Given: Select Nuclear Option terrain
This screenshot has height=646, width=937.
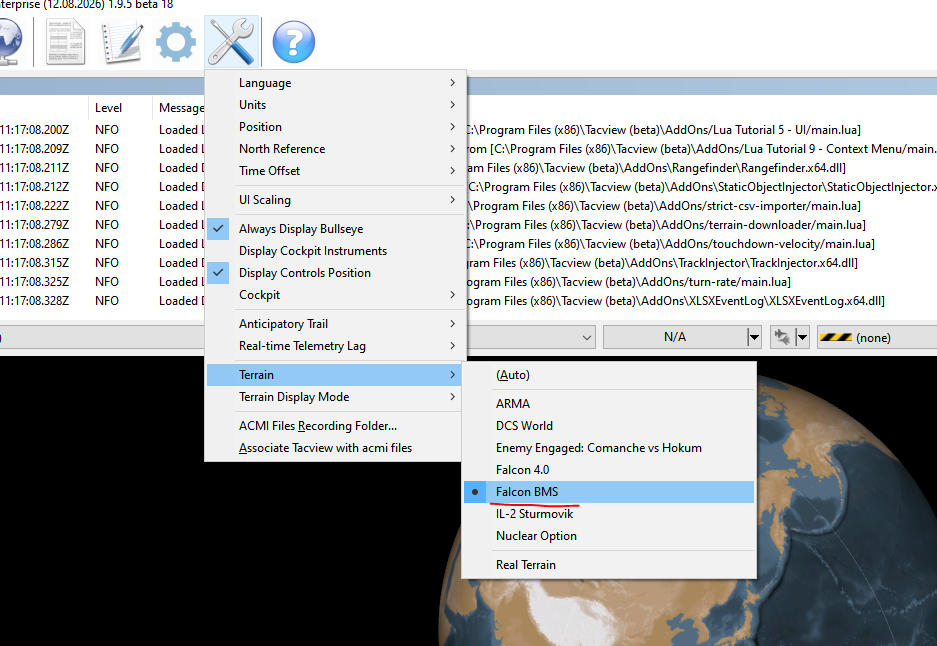Looking at the screenshot, I should pyautogui.click(x=608, y=536).
